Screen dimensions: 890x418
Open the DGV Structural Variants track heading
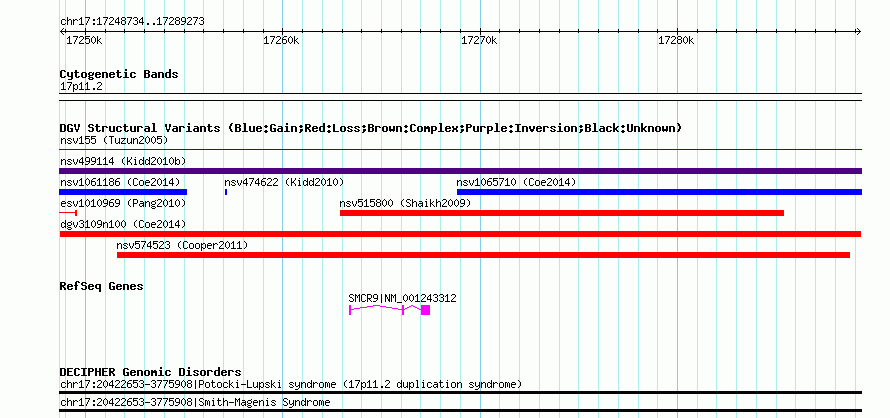pos(371,128)
